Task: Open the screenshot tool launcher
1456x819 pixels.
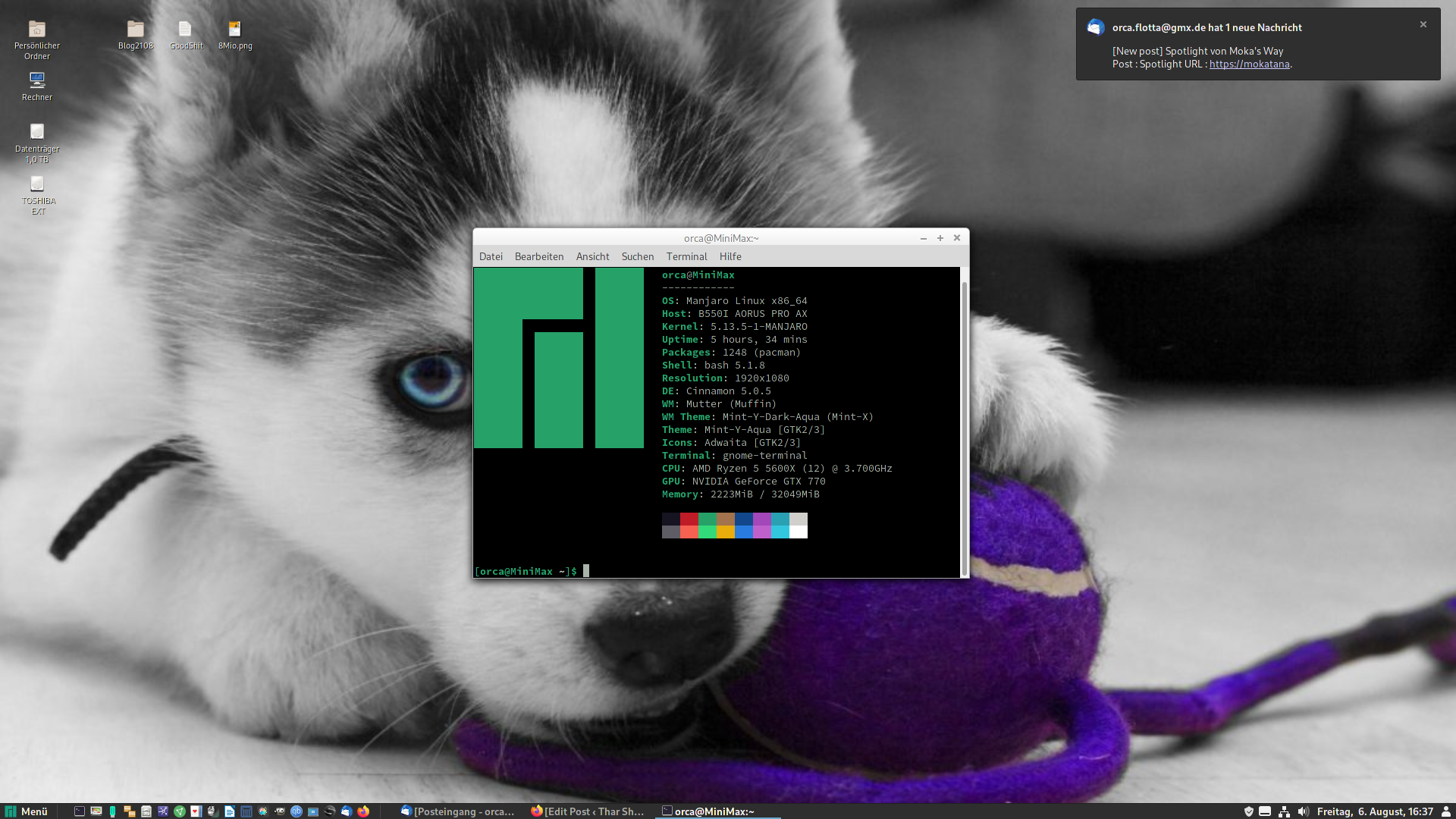Action: point(313,811)
